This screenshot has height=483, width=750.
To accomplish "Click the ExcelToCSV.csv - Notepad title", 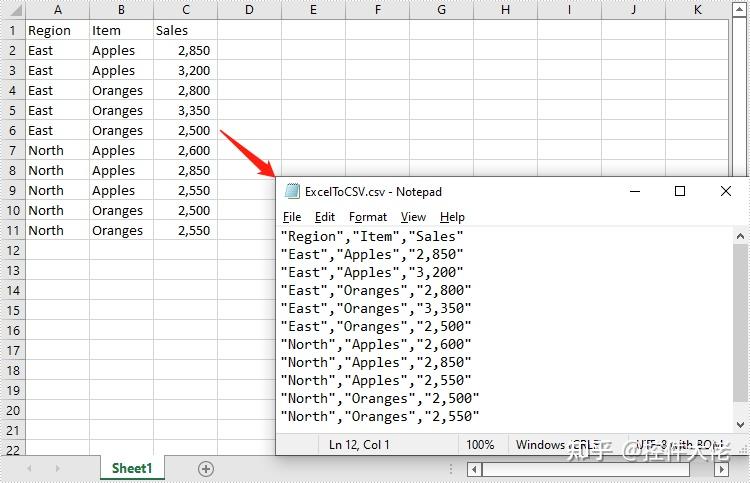I will (373, 192).
